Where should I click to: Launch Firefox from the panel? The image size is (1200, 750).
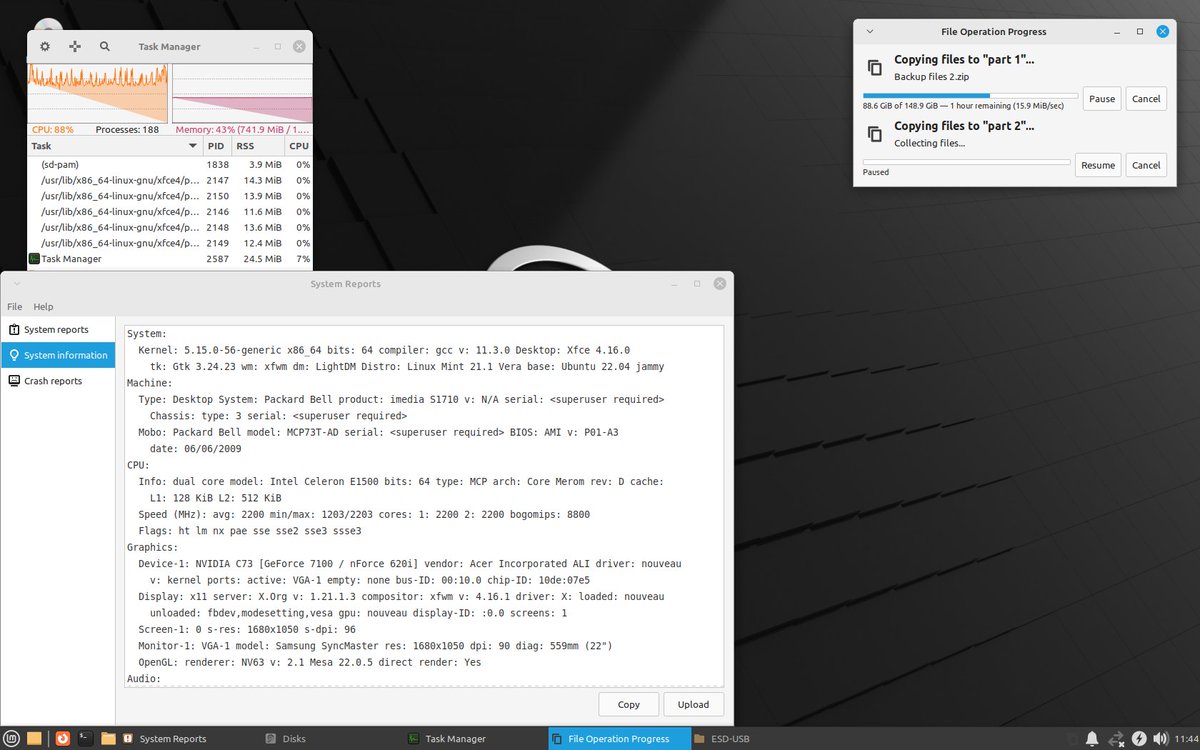(63, 738)
